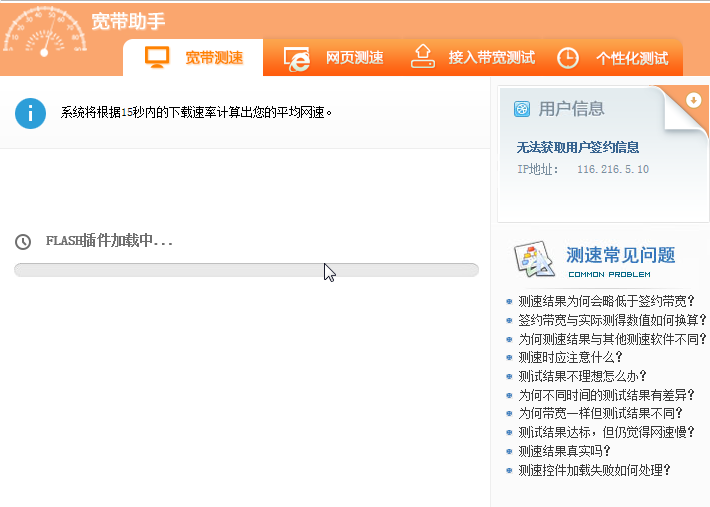Click the 宽带助手 title text
The width and height of the screenshot is (710, 507).
128,21
